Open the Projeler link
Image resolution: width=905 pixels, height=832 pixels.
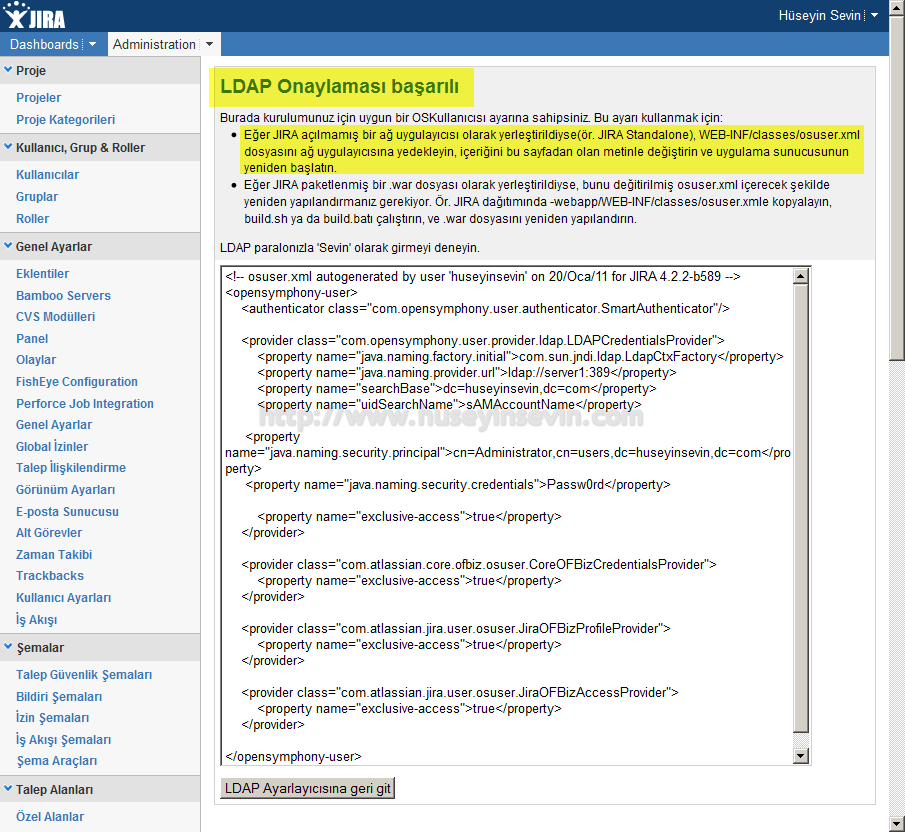[x=39, y=98]
